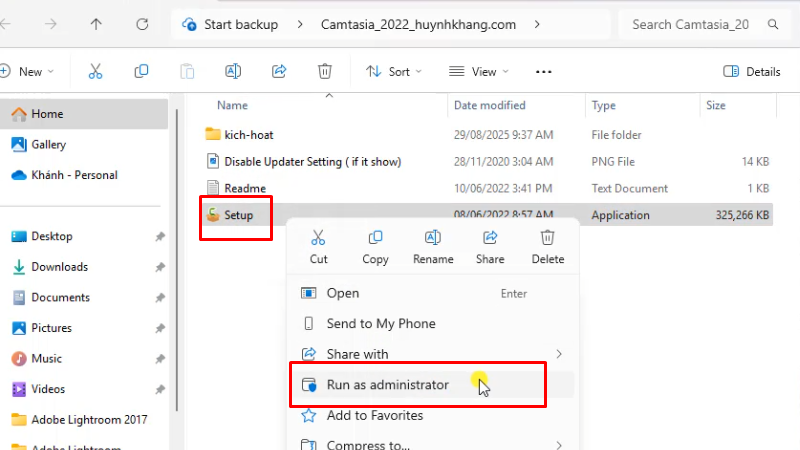Click the Rename icon in toolbar
The width and height of the screenshot is (800, 450).
(x=233, y=71)
